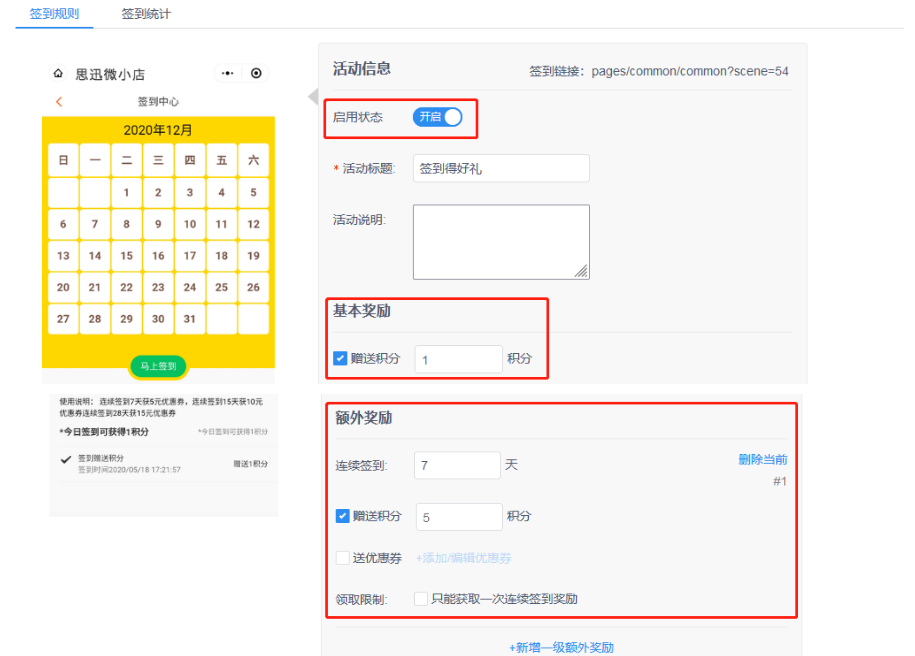The height and width of the screenshot is (656, 915).
Task: Click the 赠送1积分 text in the record
Action: tap(250, 464)
